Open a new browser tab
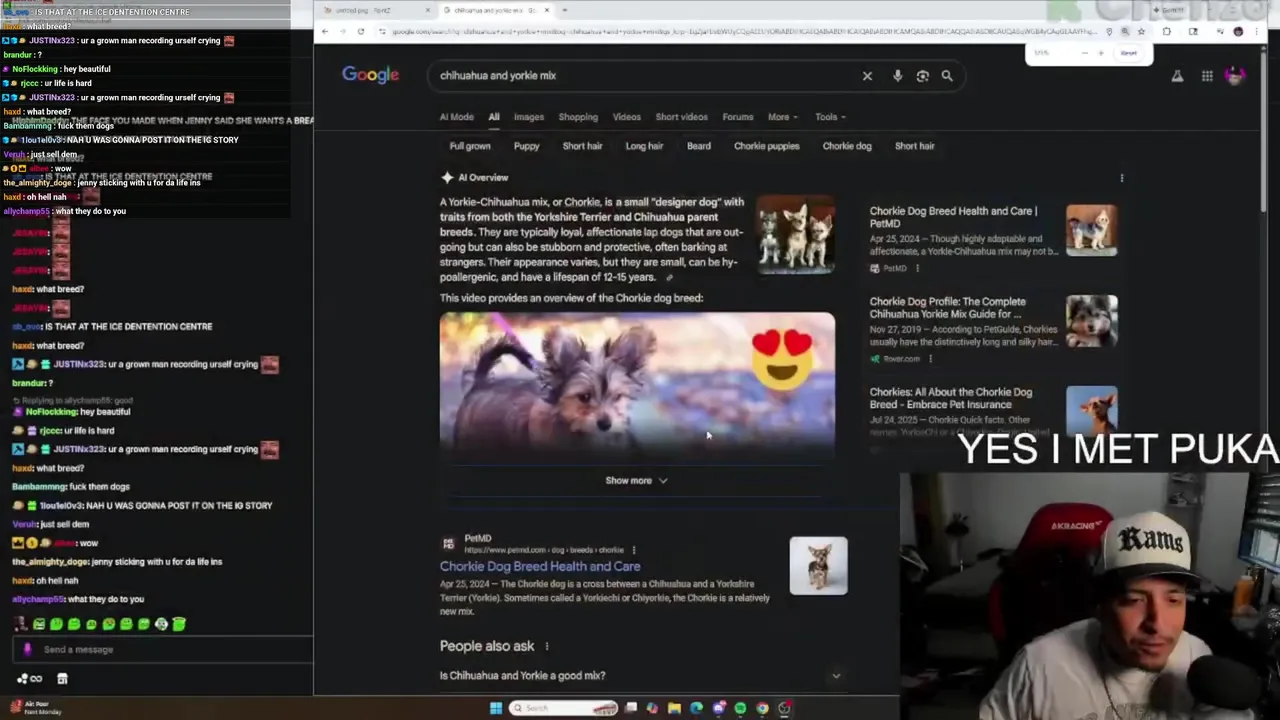The image size is (1280, 720). (565, 10)
